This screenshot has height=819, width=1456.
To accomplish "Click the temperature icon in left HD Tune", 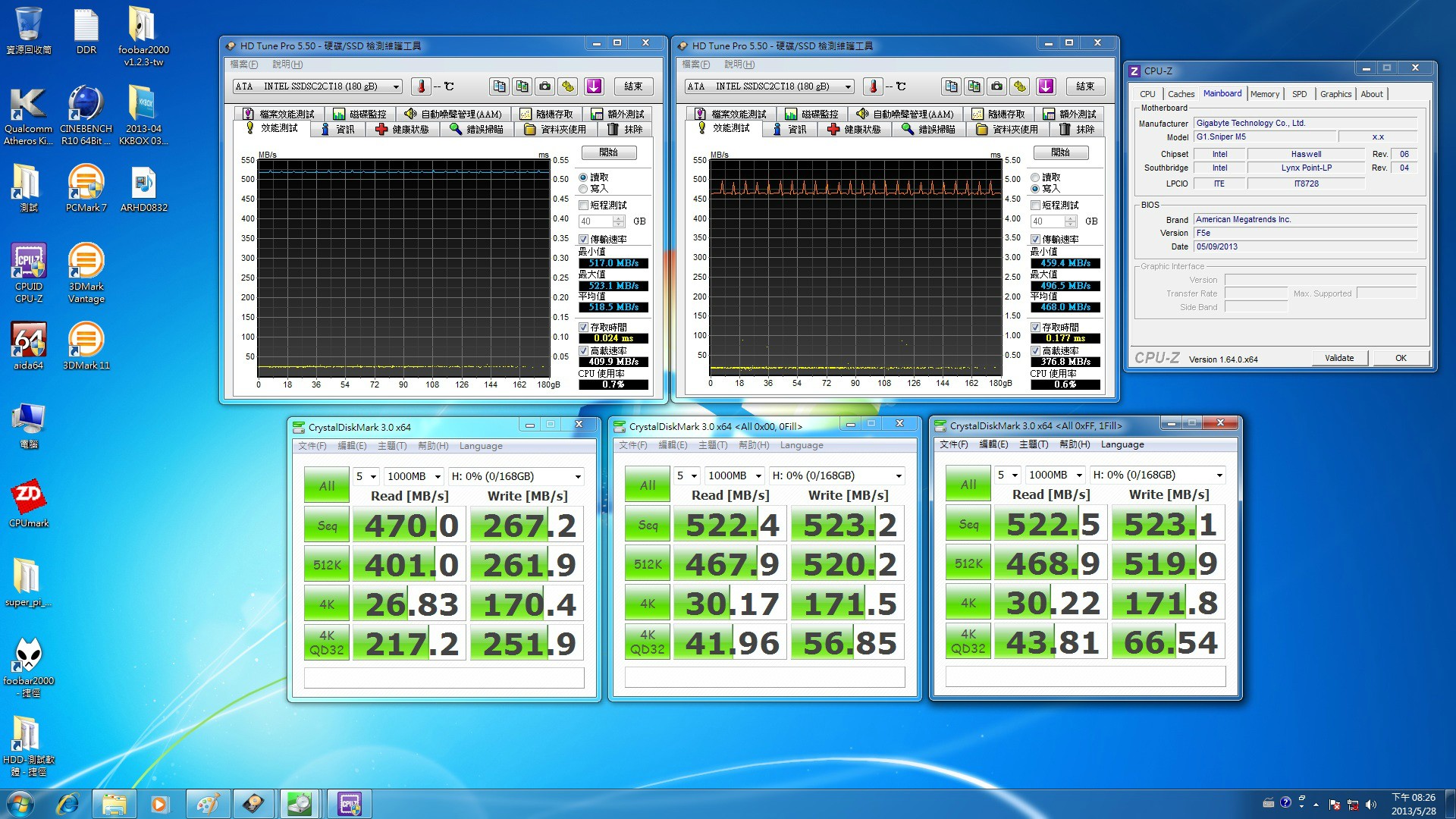I will click(421, 86).
